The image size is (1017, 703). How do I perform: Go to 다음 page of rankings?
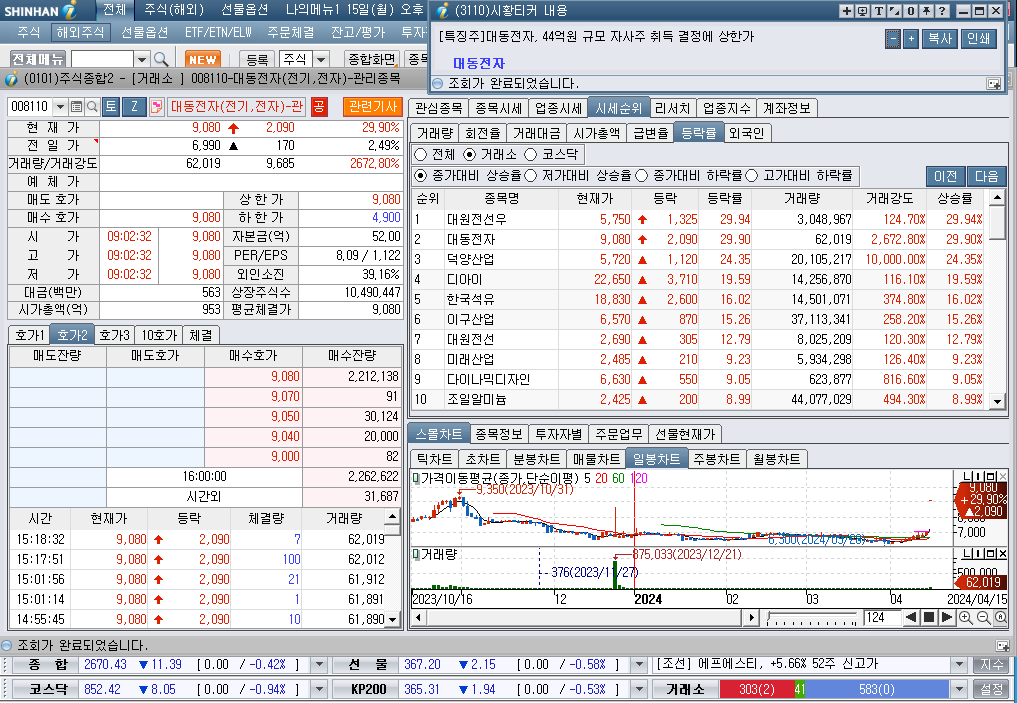tap(986, 176)
